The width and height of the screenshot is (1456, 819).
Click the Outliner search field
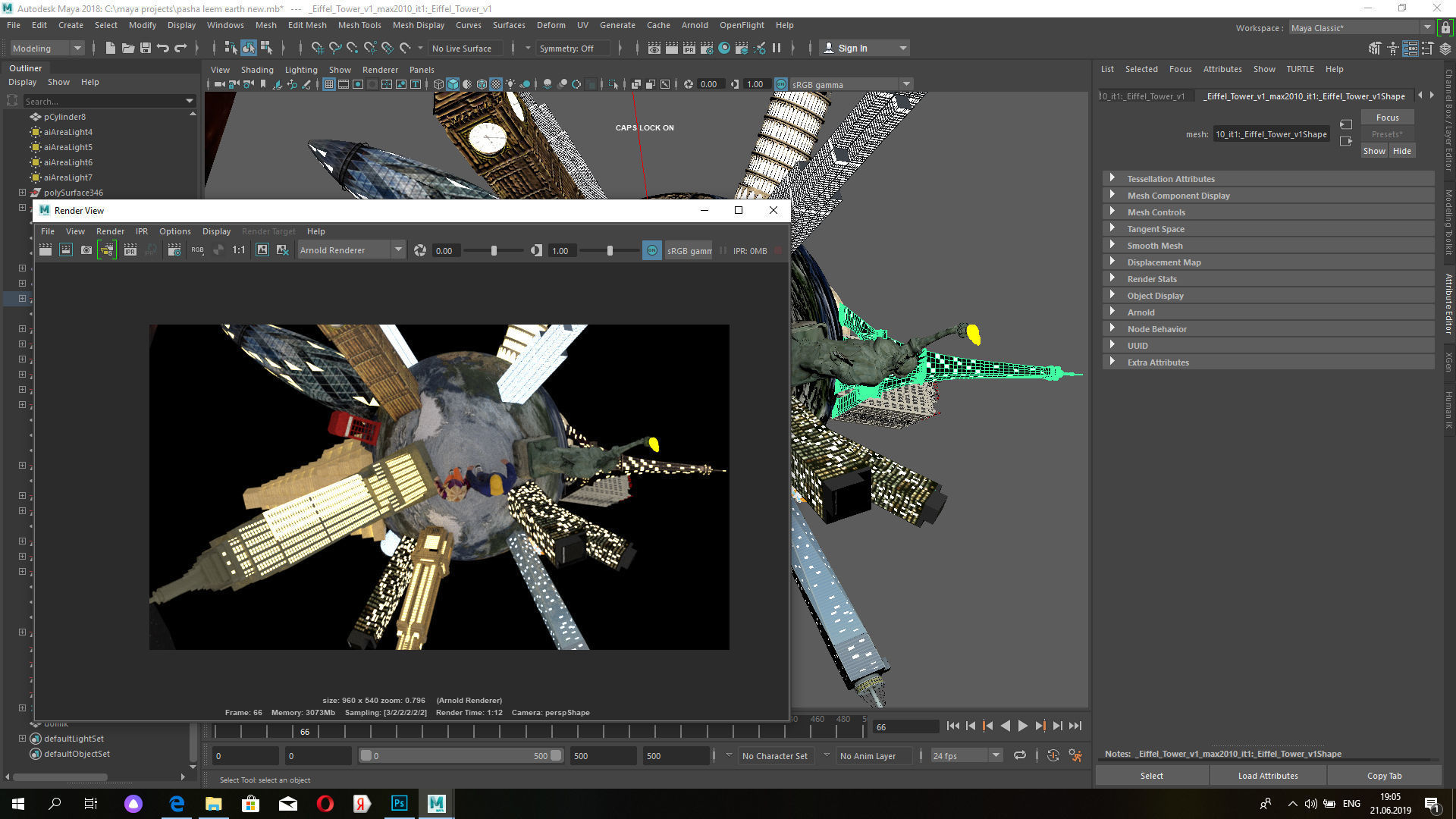(108, 101)
